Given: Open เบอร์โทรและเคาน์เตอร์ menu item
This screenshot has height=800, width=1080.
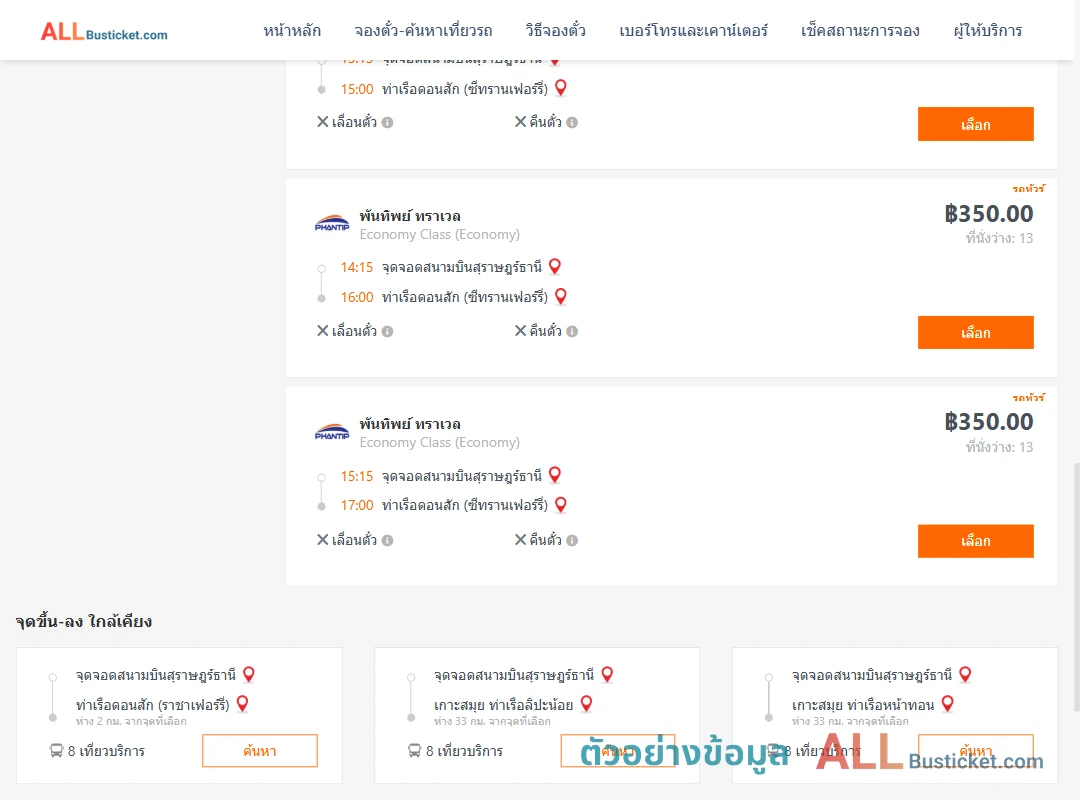Looking at the screenshot, I should point(693,30).
